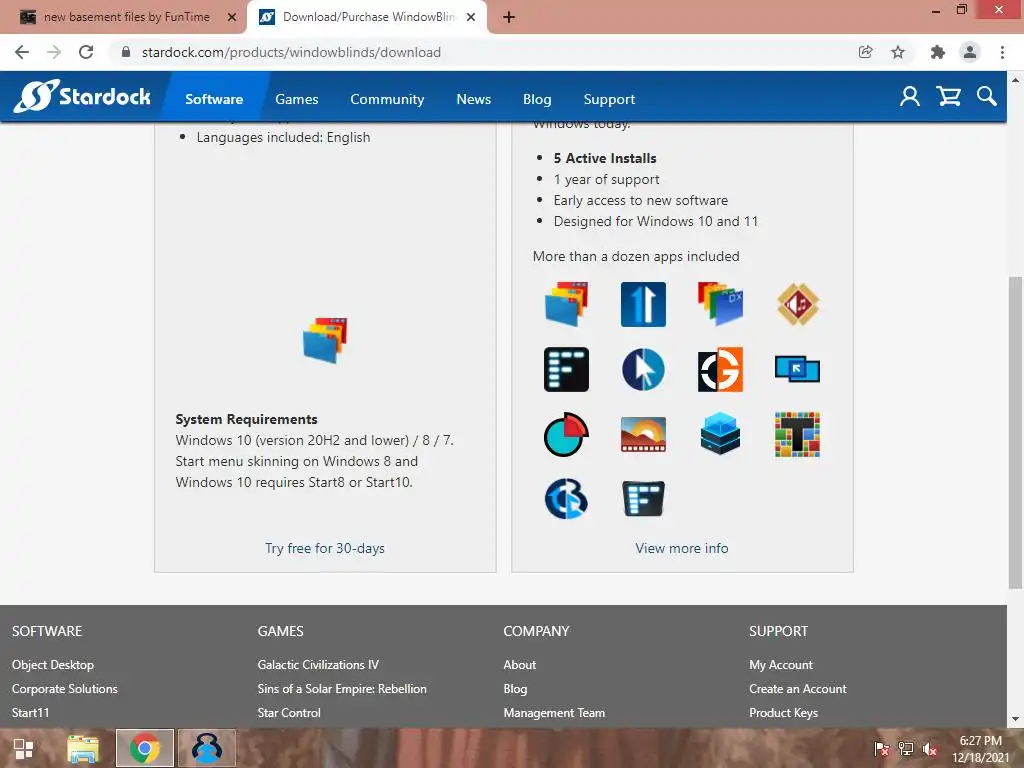Select the blue up-arrow Start11 app icon
1024x768 pixels.
pyautogui.click(x=643, y=304)
